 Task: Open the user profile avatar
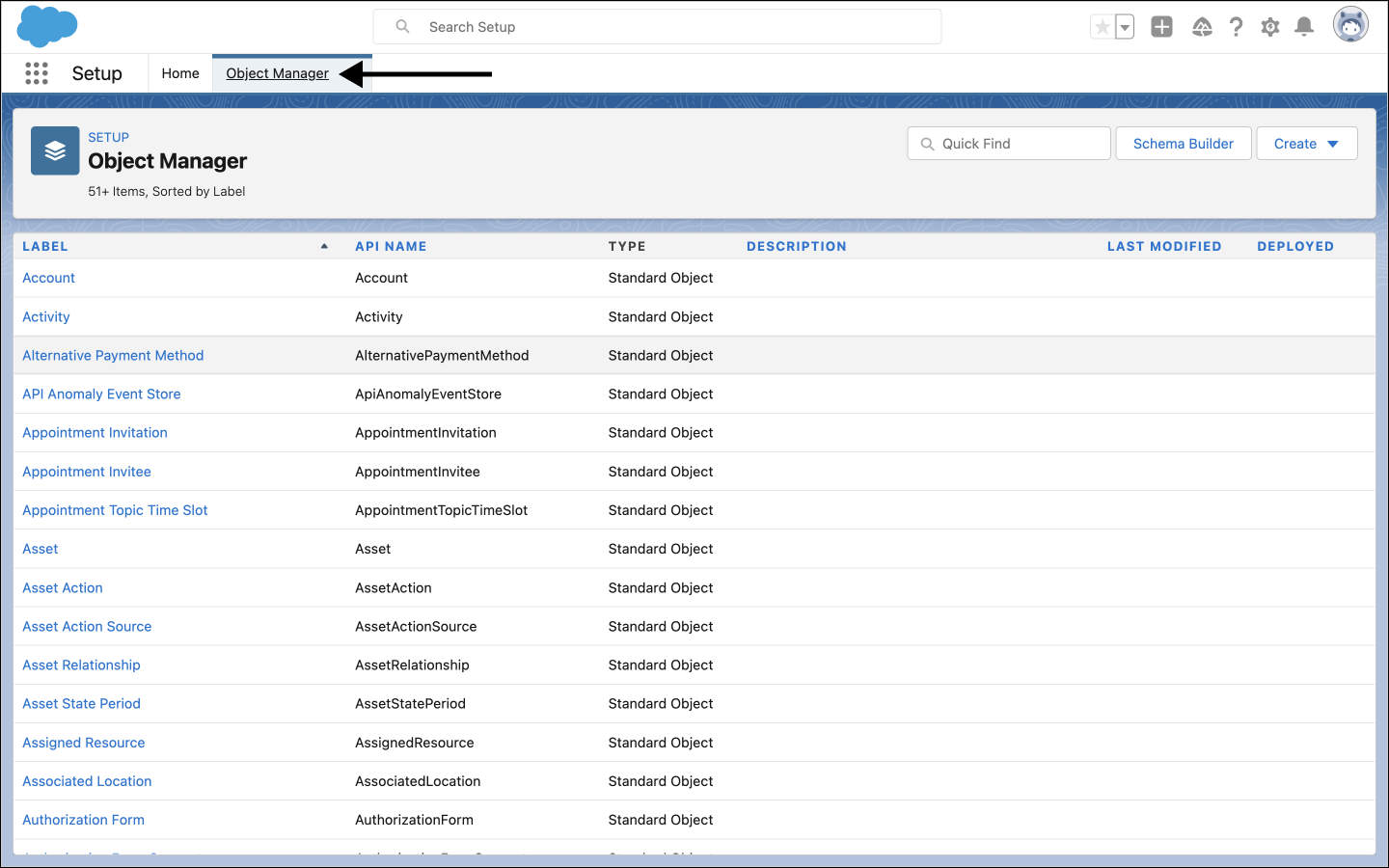1350,26
